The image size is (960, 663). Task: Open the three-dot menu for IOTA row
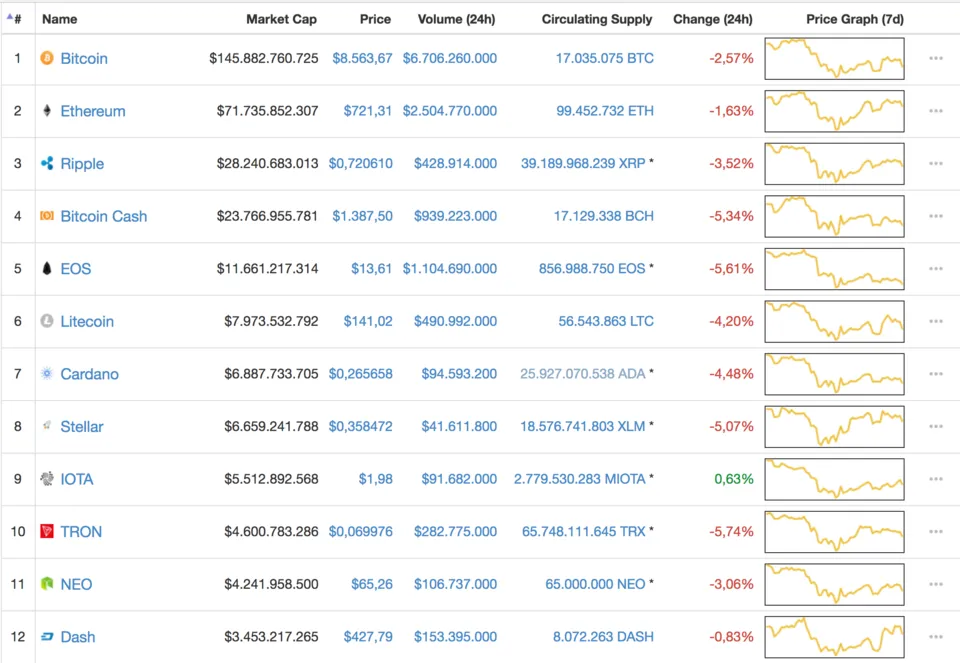coord(936,479)
